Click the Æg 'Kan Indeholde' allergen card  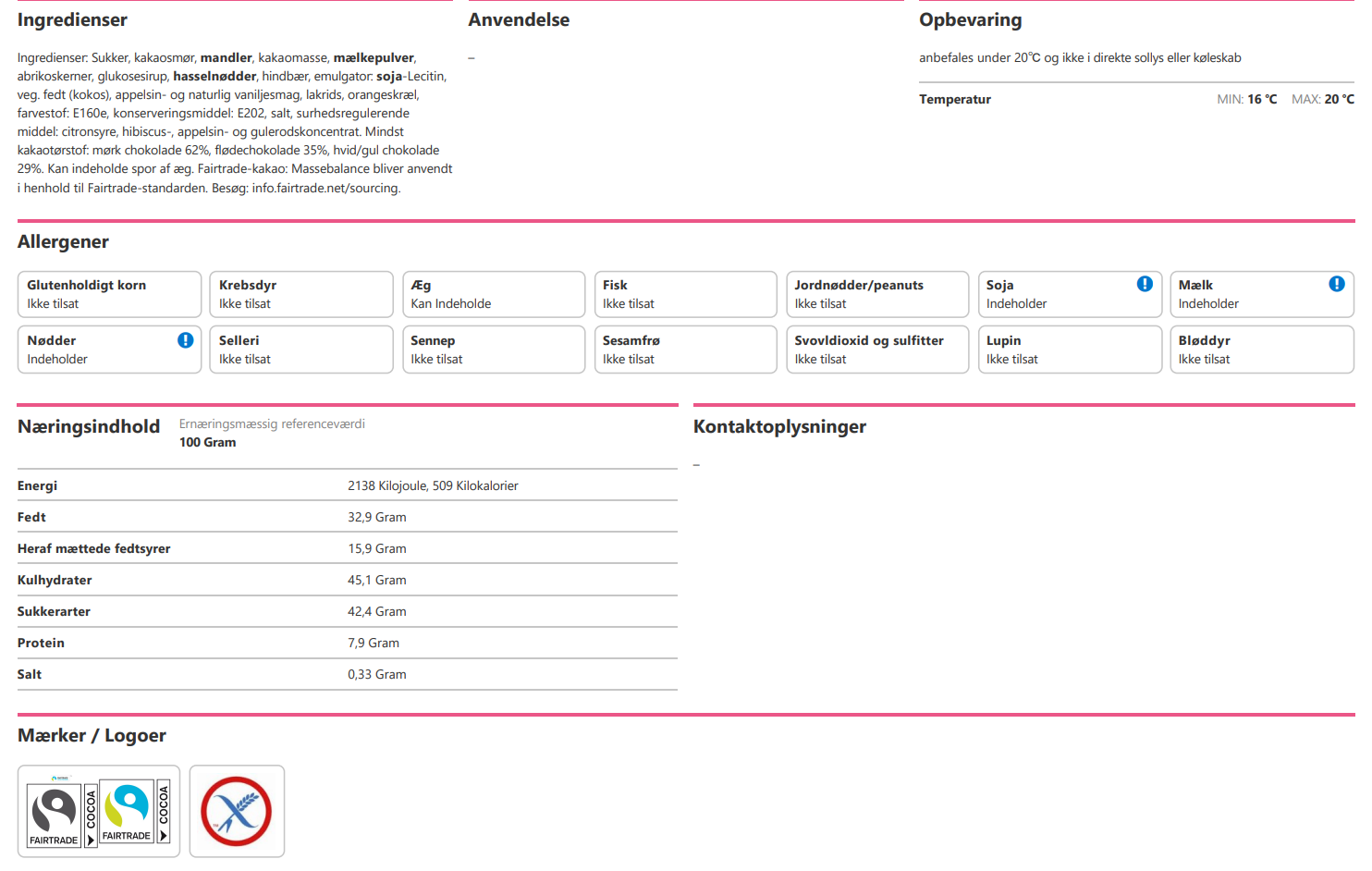[x=494, y=294]
